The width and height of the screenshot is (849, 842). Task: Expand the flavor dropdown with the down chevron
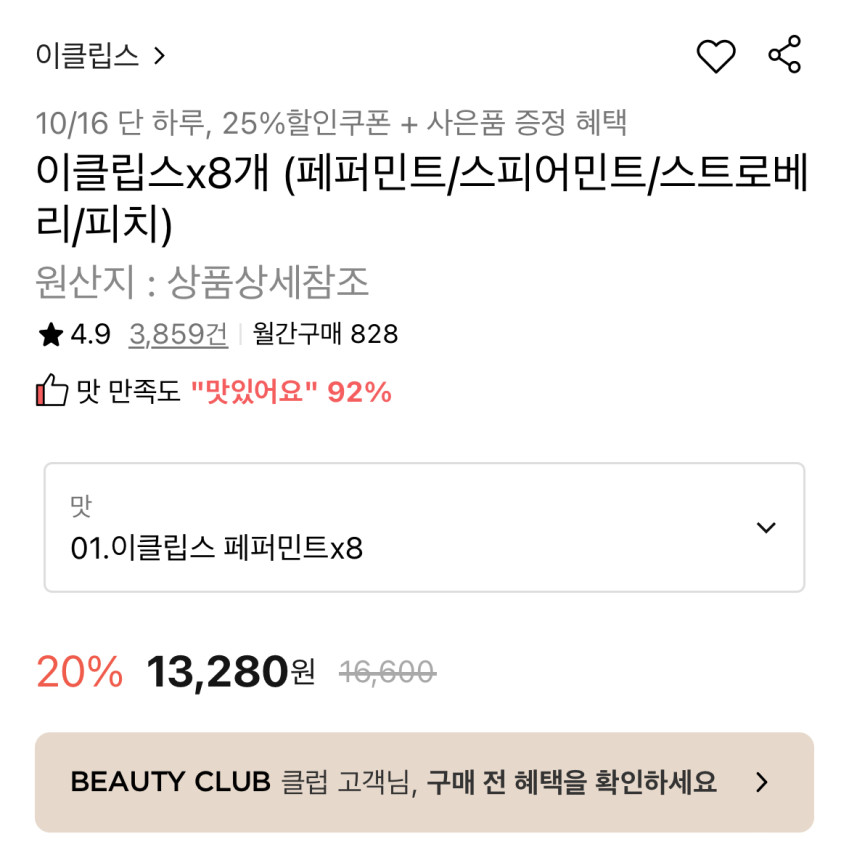click(766, 527)
